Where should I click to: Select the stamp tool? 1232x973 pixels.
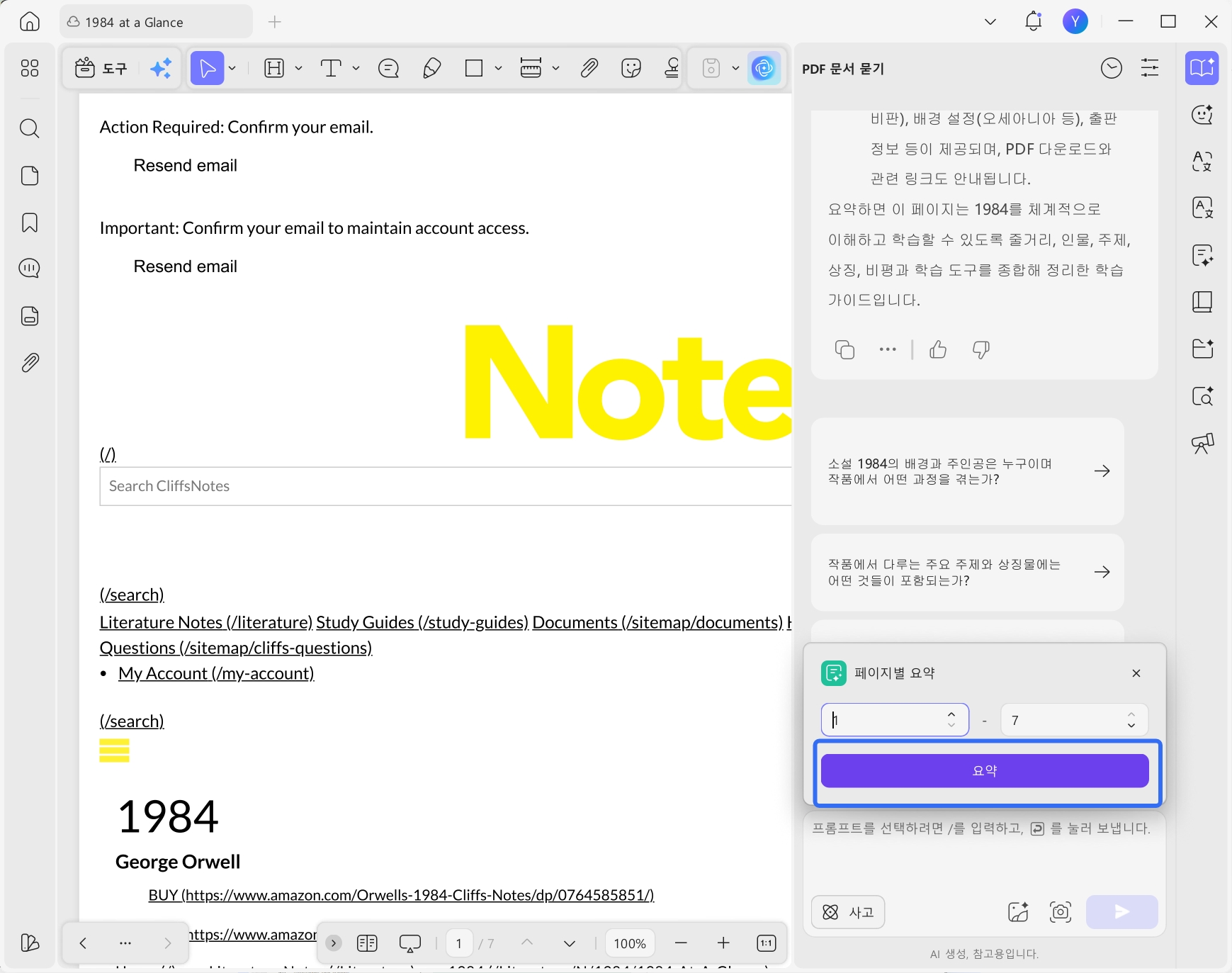(x=672, y=68)
